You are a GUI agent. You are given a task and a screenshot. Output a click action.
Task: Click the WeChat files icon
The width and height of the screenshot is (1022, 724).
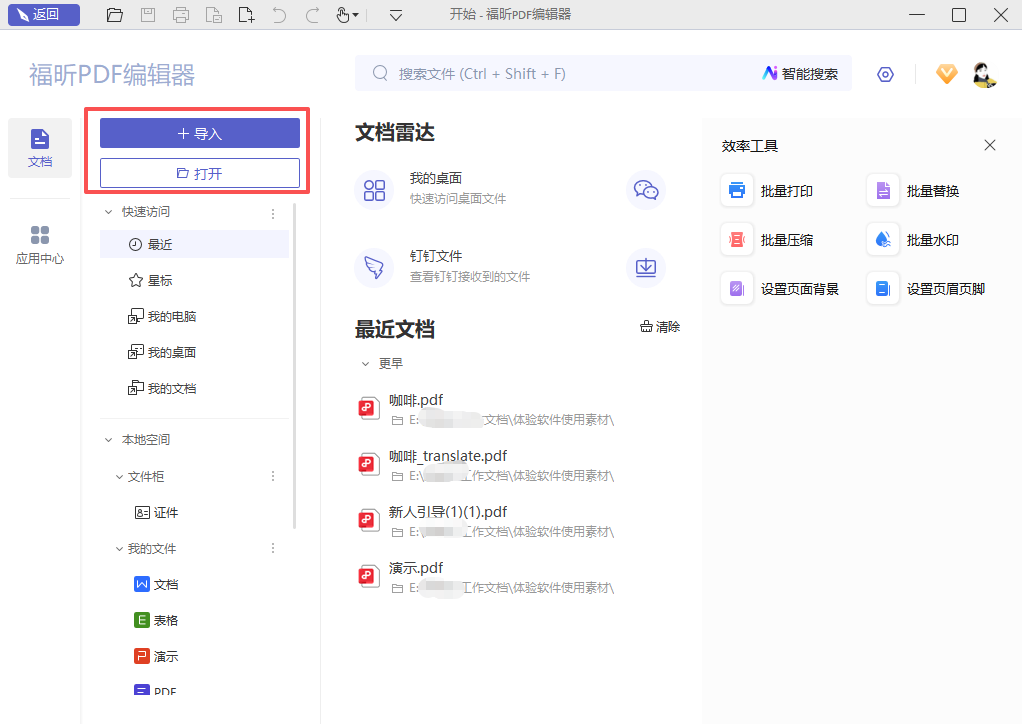[646, 190]
